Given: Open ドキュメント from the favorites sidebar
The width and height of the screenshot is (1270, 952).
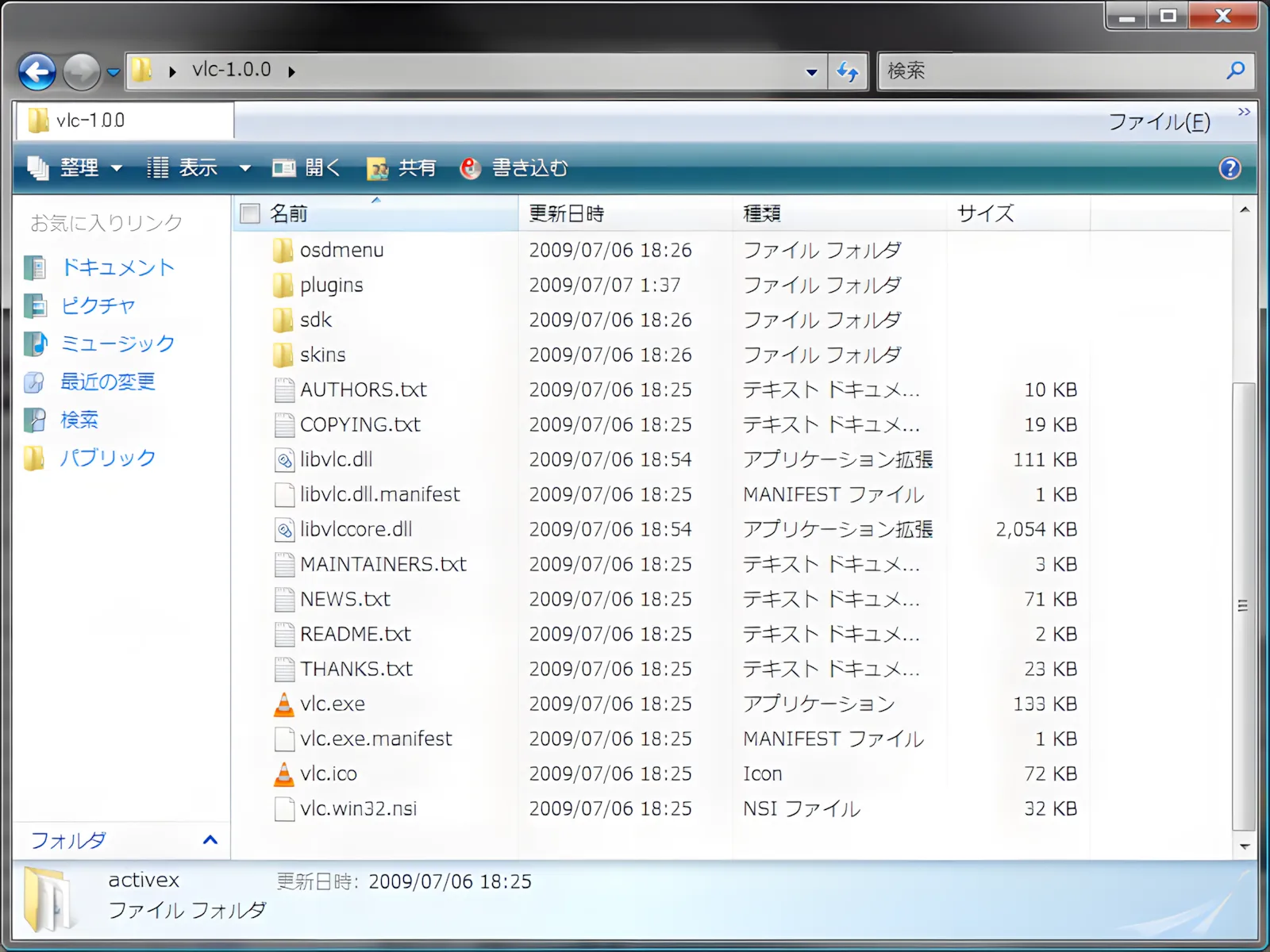Looking at the screenshot, I should 117,267.
